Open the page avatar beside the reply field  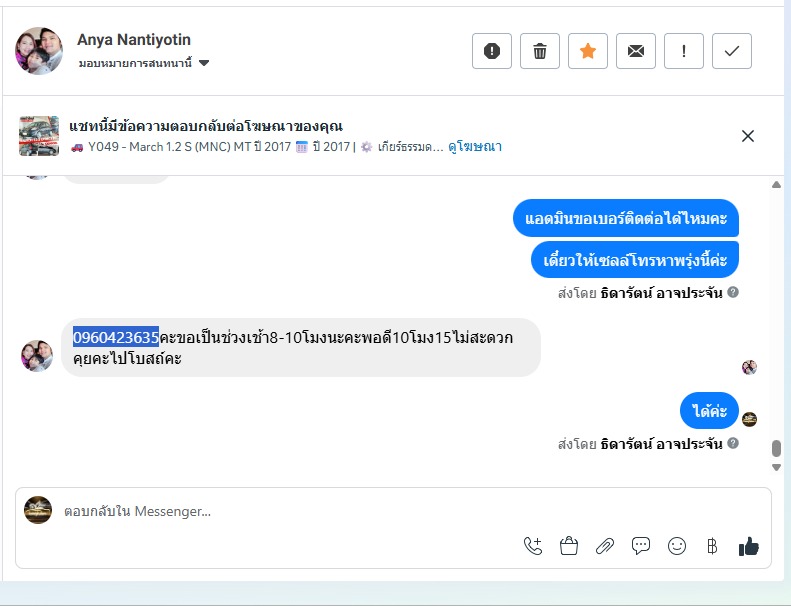[x=38, y=510]
